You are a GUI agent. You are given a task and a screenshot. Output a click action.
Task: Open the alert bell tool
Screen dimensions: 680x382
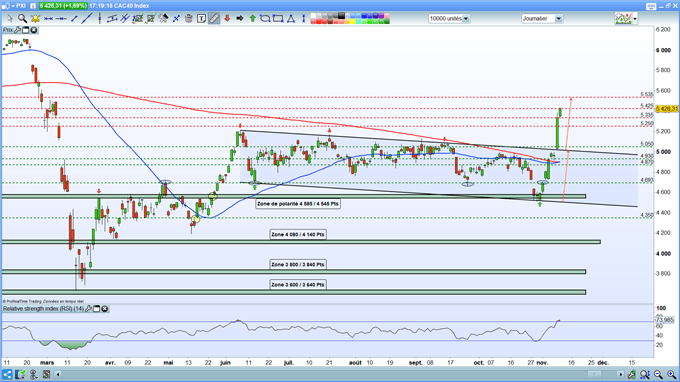pyautogui.click(x=35, y=18)
